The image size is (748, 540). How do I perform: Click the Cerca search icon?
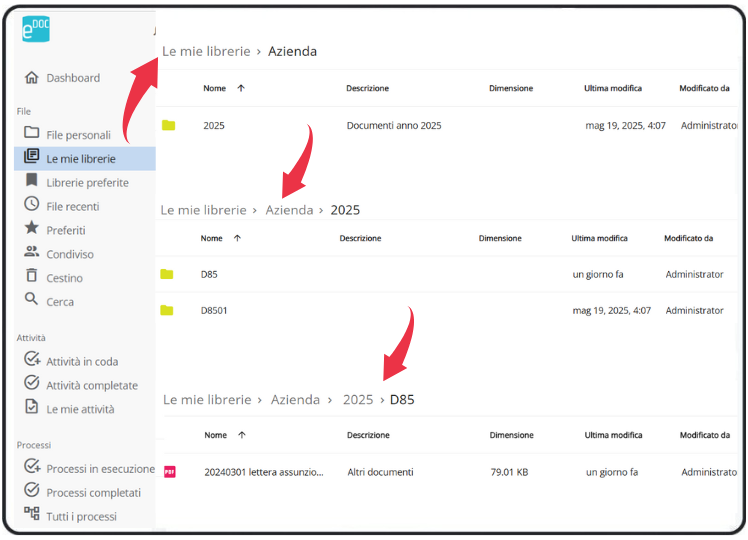[x=32, y=301]
